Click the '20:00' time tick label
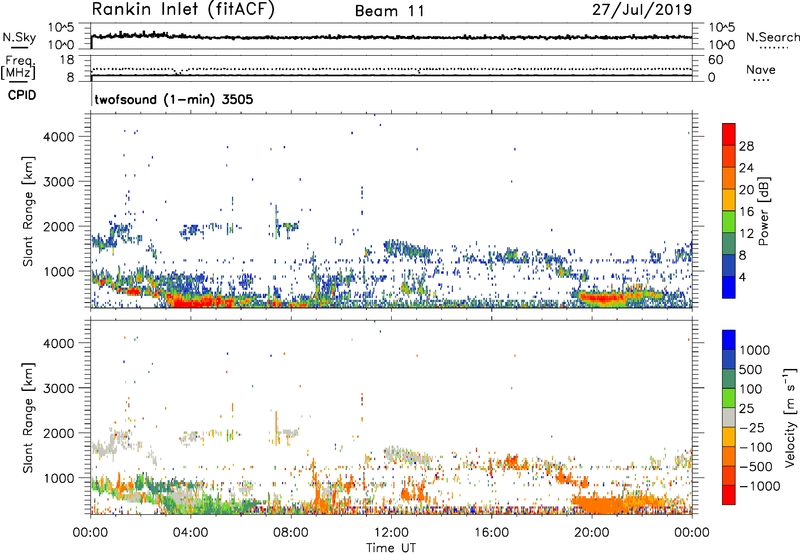Viewport: 800px width, 554px height. pos(591,533)
